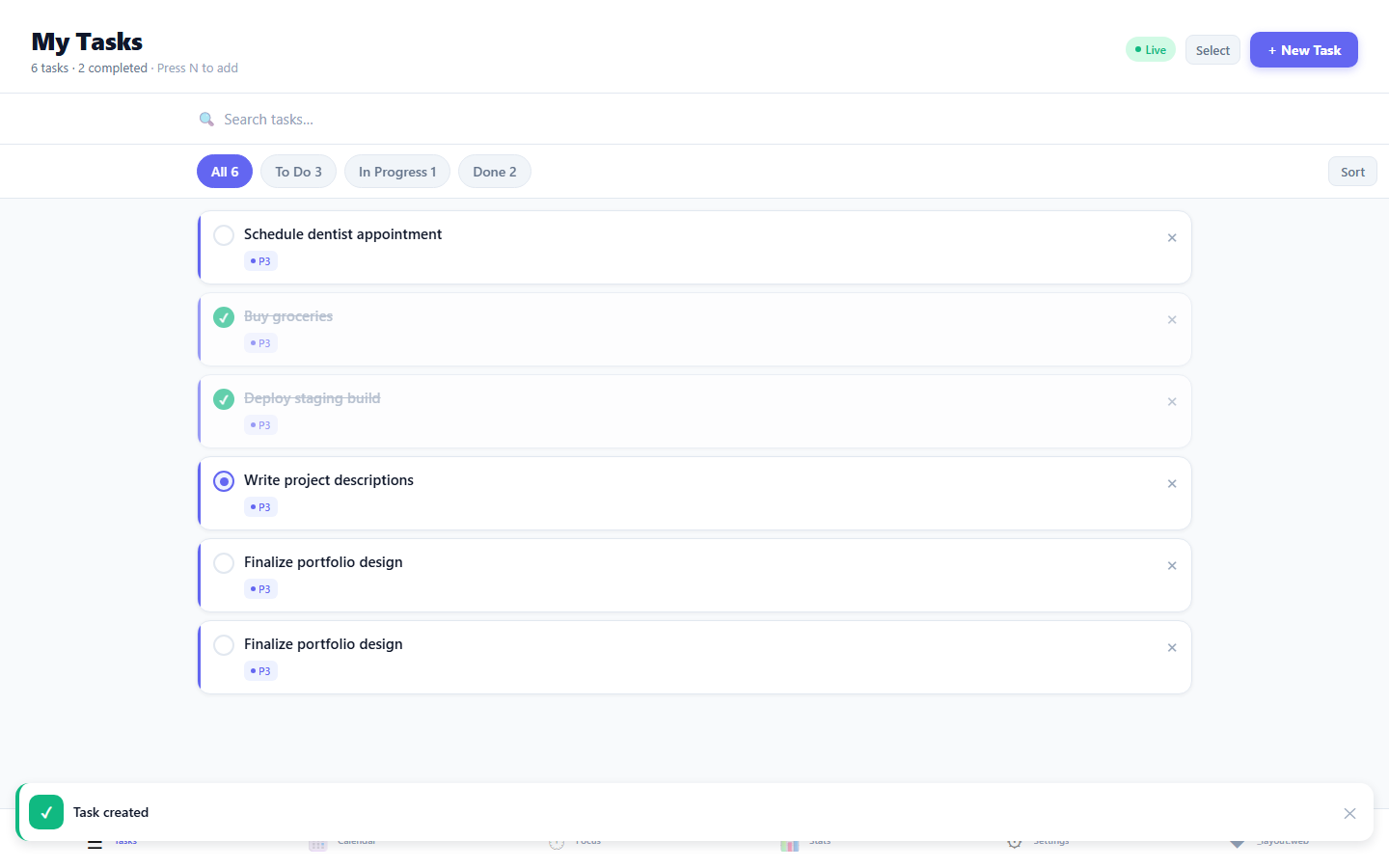Open the Buy groceries title
Viewport: 1389px width, 868px height.
pyautogui.click(x=288, y=316)
